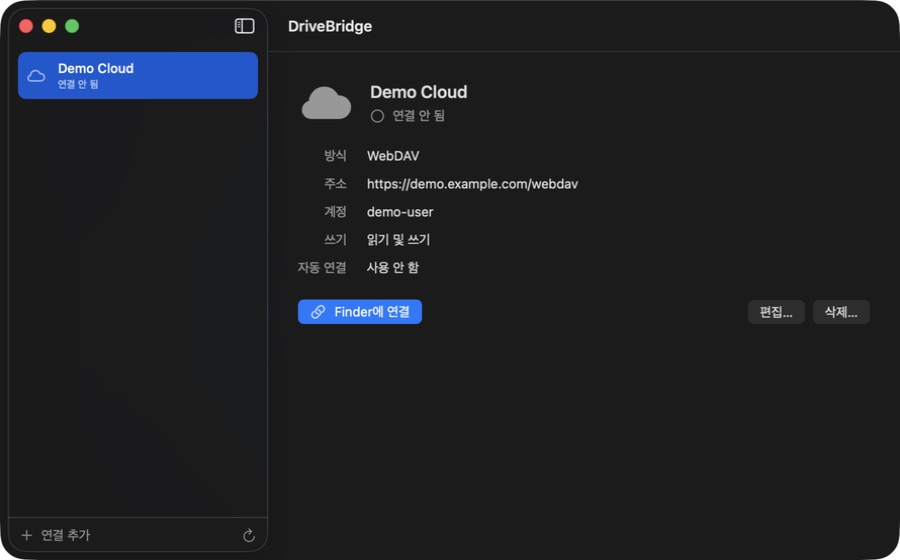Select the Demo Cloud connection in sidebar

(138, 75)
